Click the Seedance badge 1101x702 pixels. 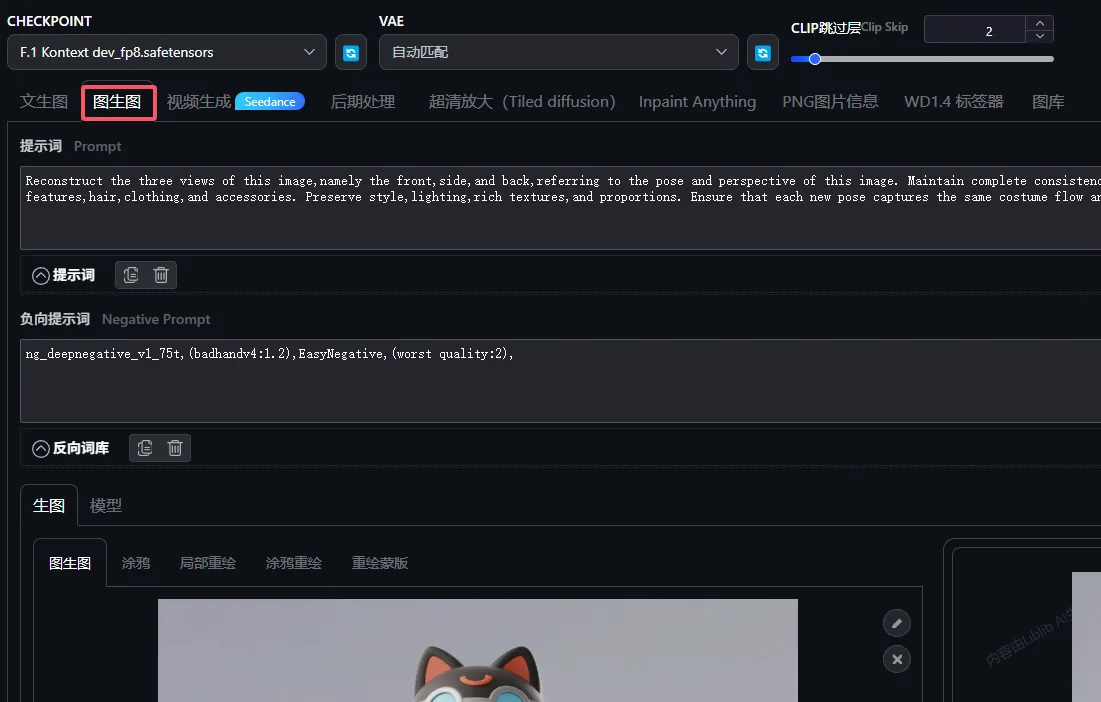270,102
